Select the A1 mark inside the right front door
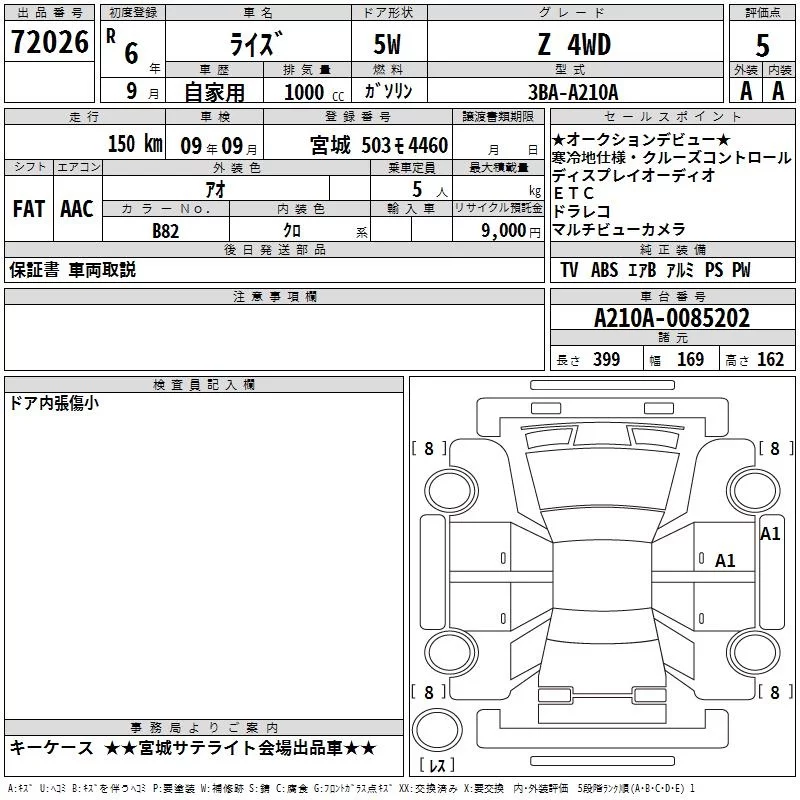800x800 pixels. click(725, 561)
